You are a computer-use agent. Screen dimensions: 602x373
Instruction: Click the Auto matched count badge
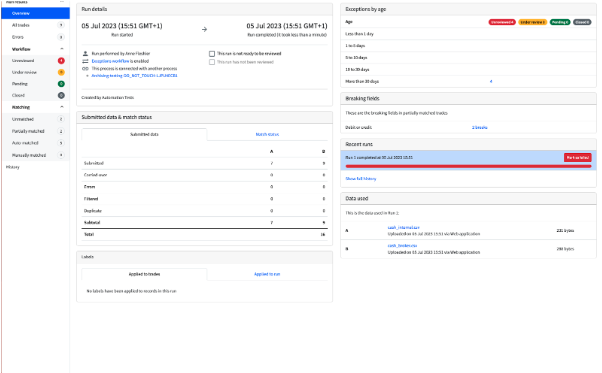point(61,143)
